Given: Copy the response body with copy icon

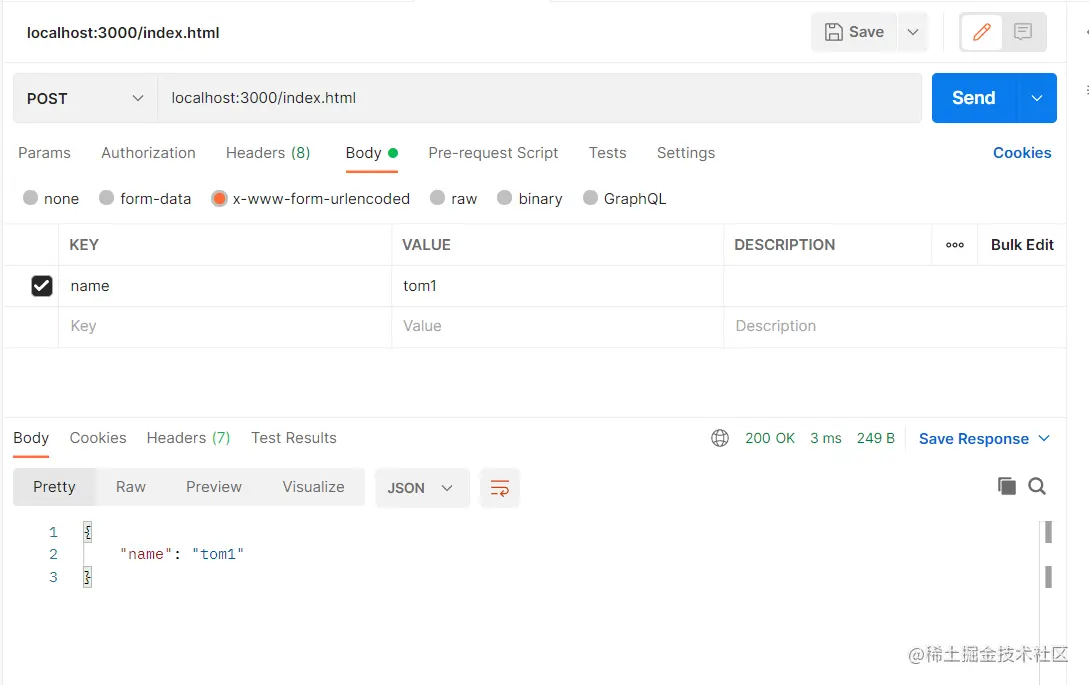Looking at the screenshot, I should pyautogui.click(x=1007, y=486).
